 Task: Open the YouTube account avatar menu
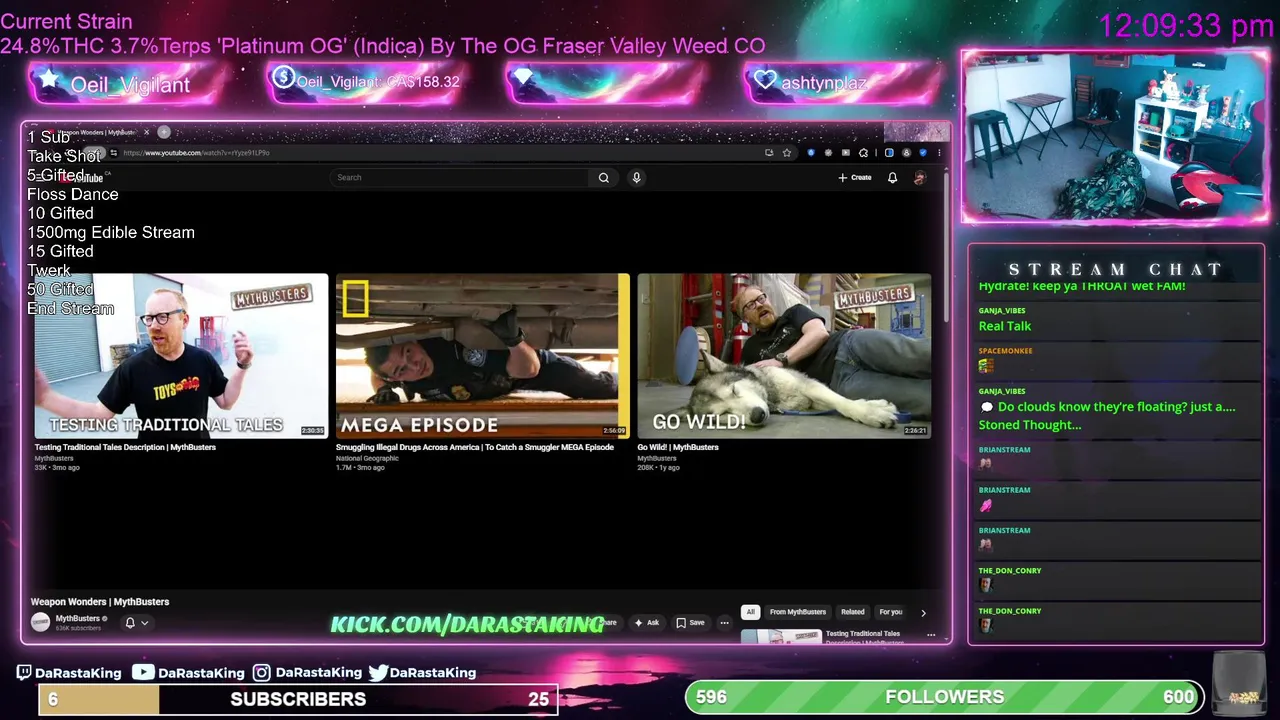(x=919, y=178)
